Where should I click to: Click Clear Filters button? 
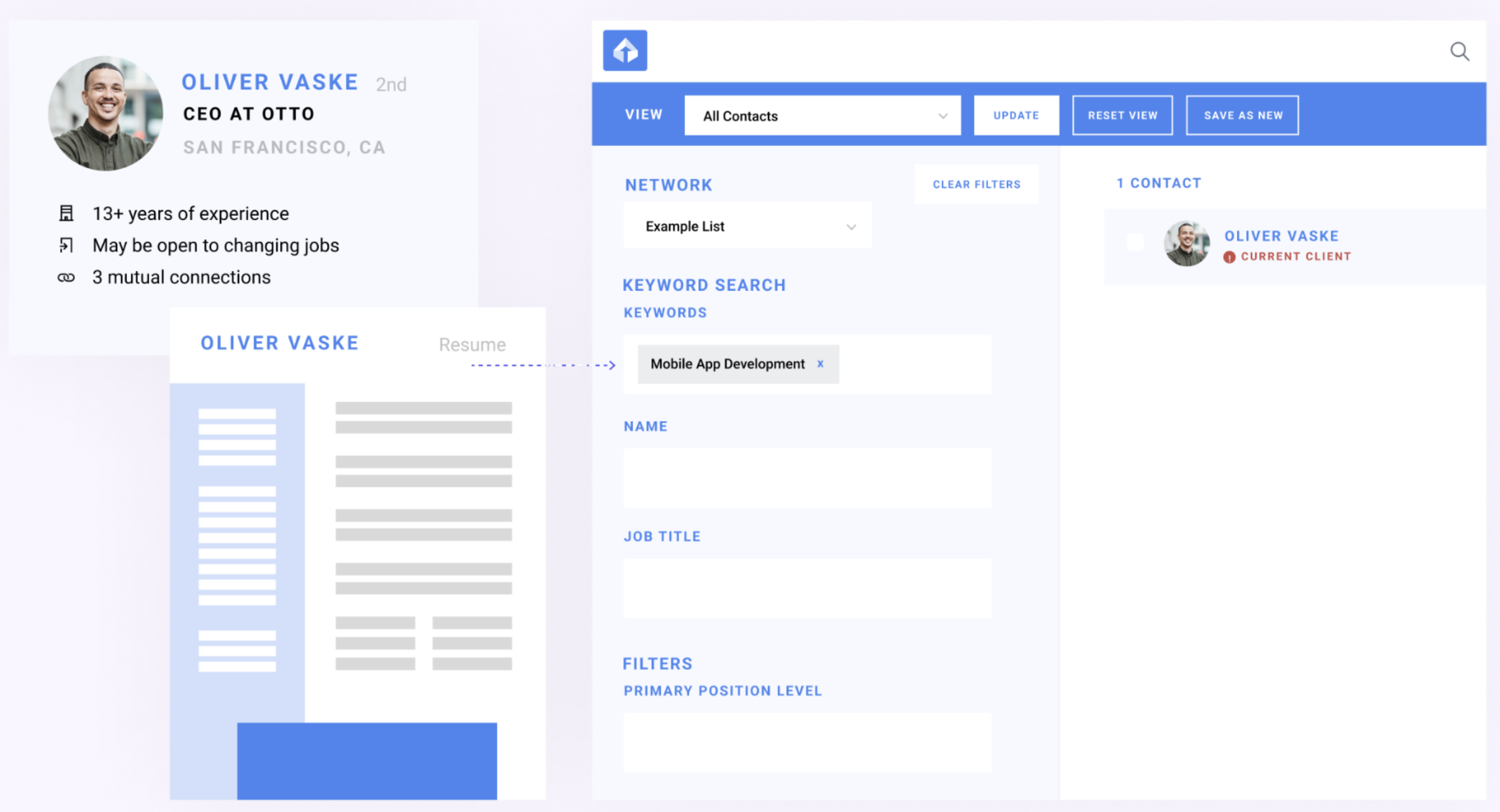coord(977,184)
